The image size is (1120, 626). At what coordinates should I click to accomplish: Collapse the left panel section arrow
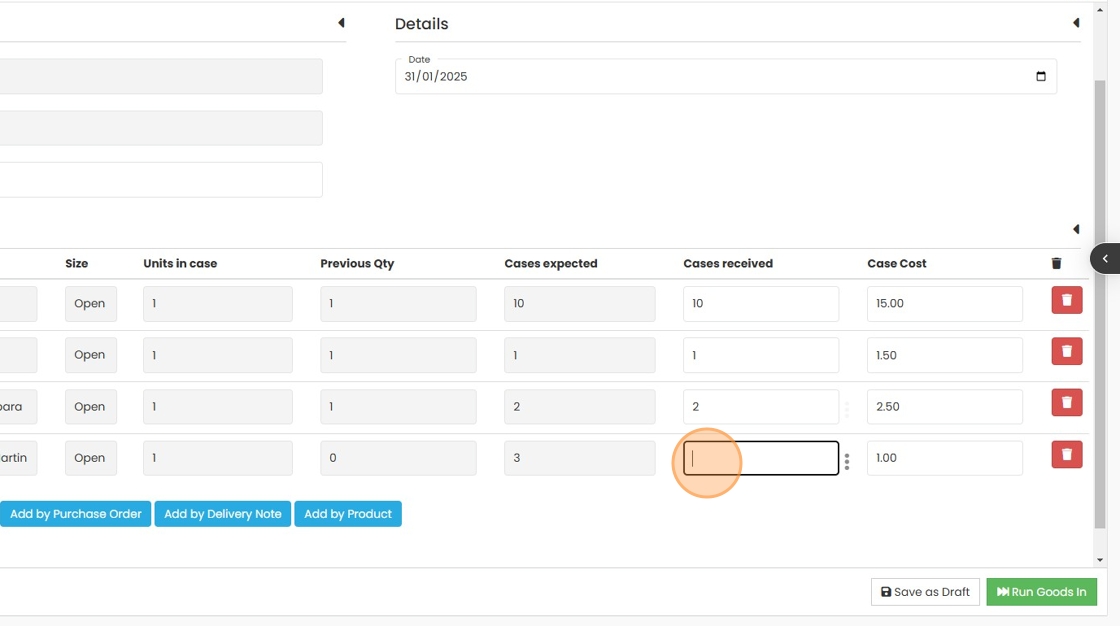click(341, 23)
